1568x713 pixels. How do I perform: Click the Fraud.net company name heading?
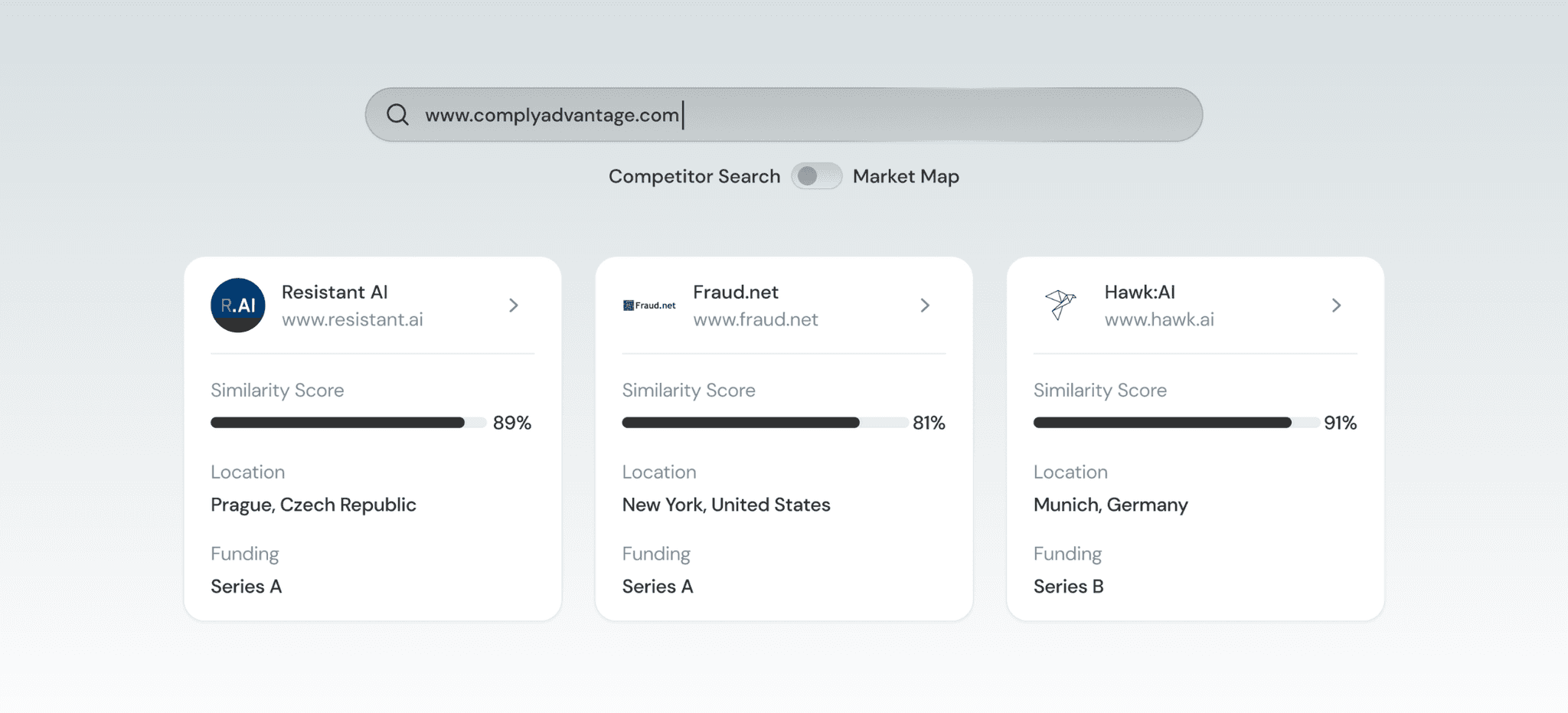tap(736, 292)
